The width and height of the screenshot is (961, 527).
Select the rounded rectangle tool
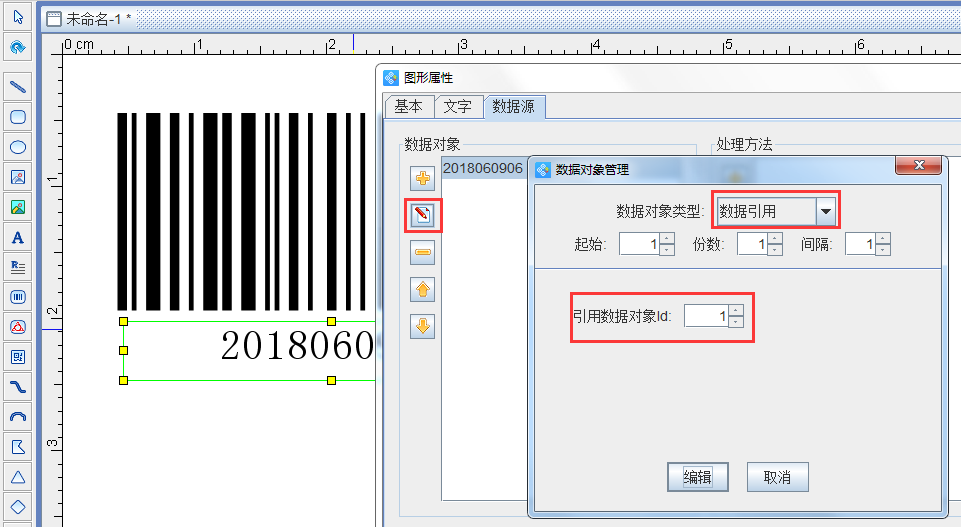click(17, 117)
